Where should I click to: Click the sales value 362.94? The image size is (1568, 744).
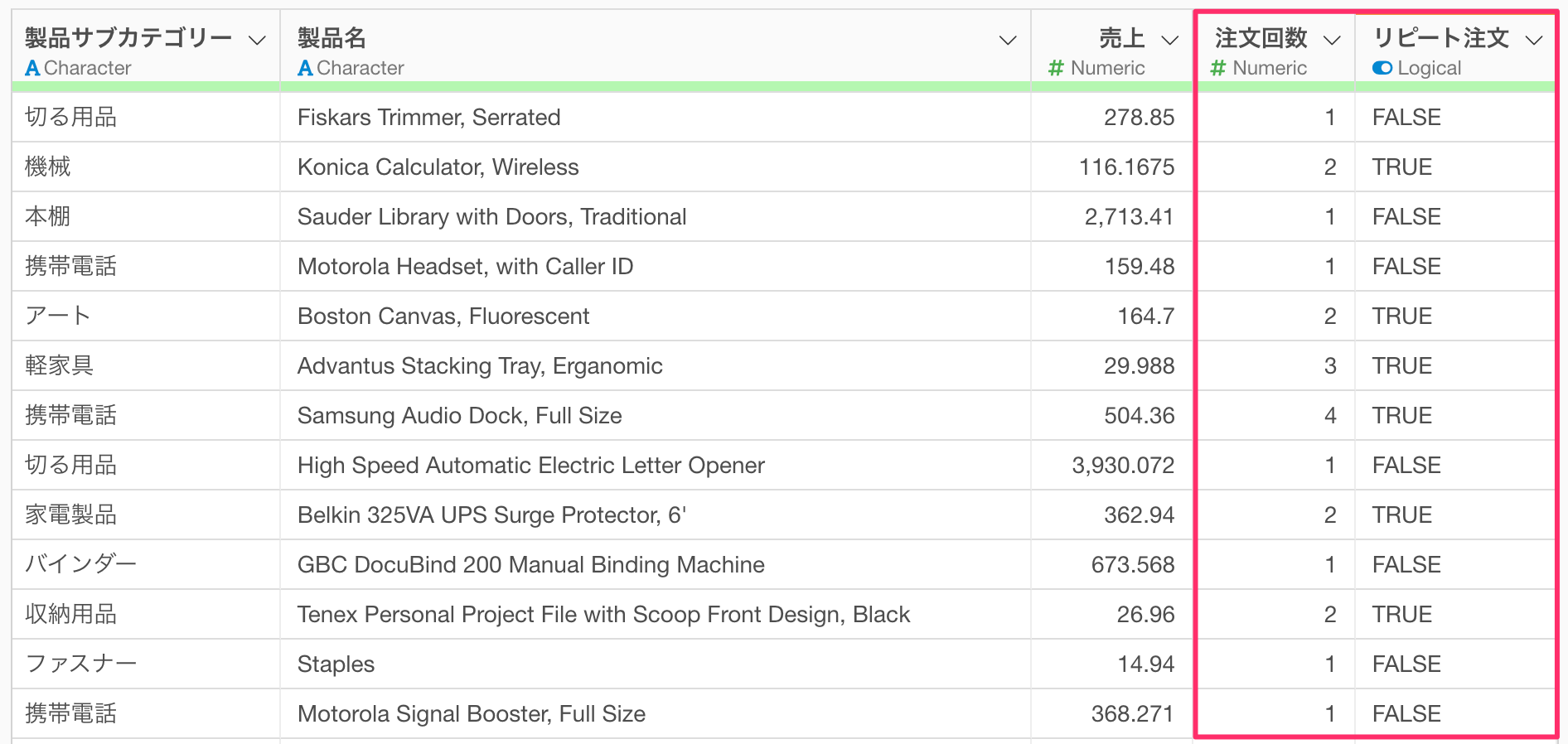[1139, 515]
